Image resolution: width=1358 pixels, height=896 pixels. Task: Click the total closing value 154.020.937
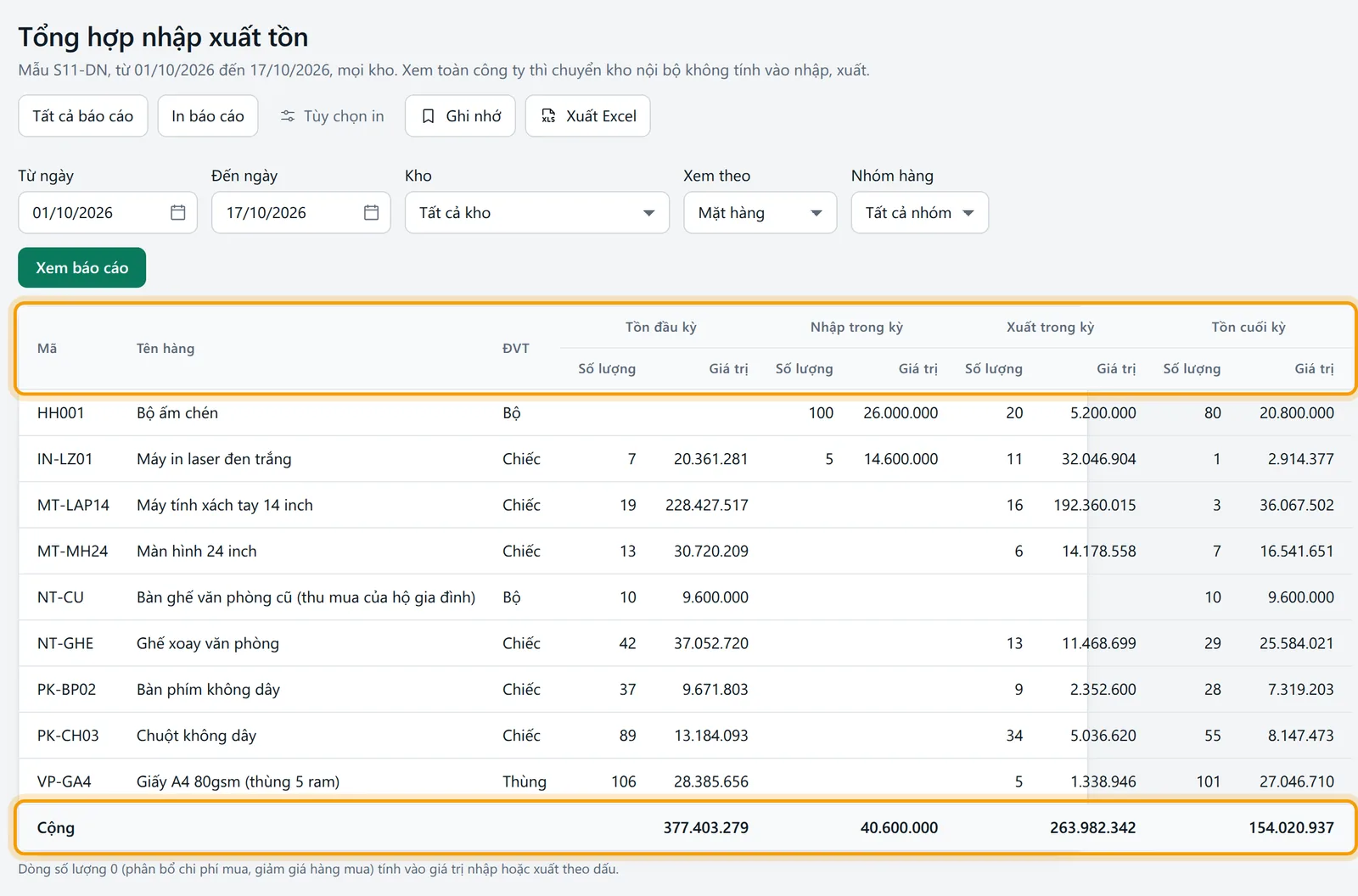[x=1291, y=827]
